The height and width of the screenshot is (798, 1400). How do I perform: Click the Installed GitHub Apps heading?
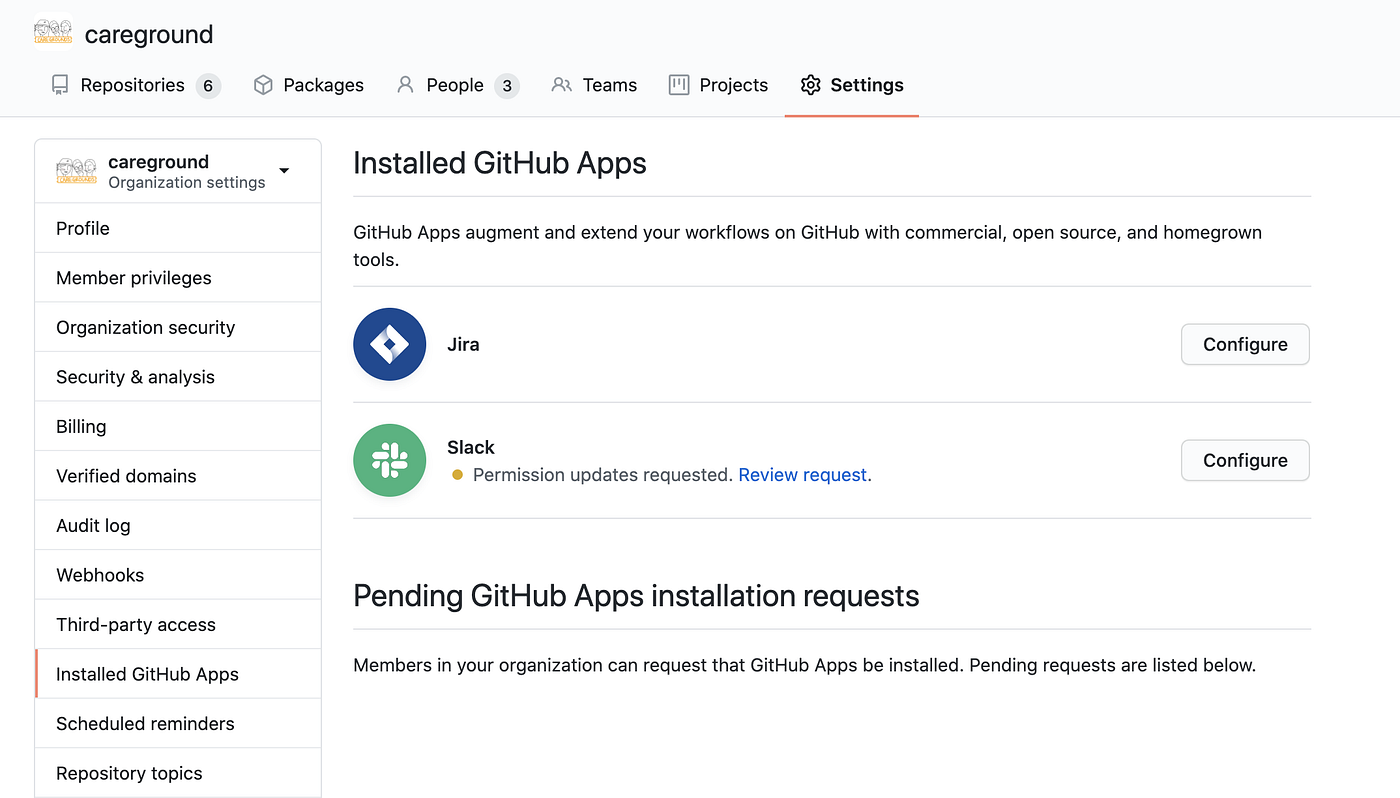point(500,163)
